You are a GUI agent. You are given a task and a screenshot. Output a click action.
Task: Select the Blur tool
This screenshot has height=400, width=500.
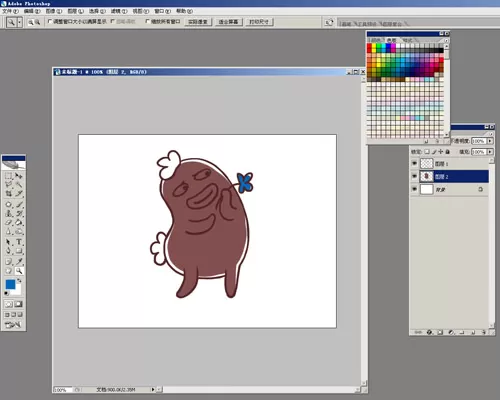click(x=8, y=231)
